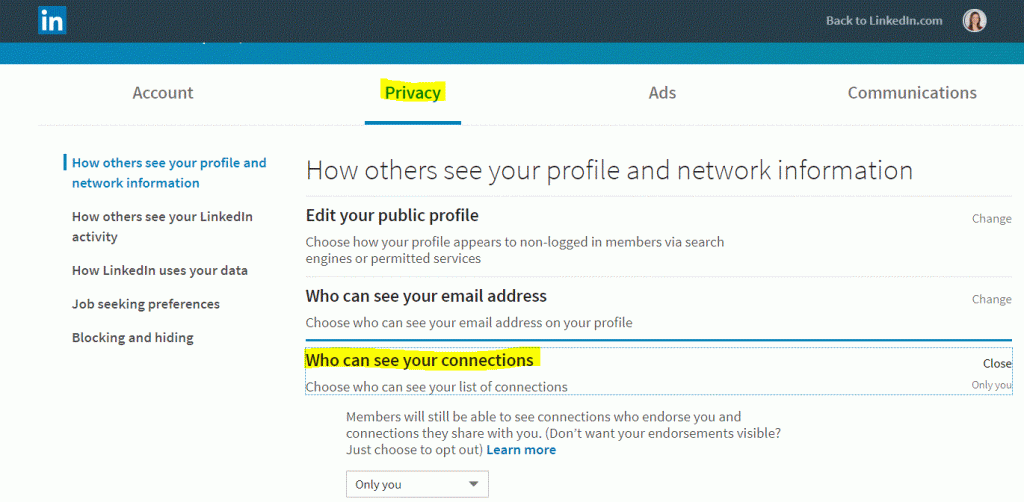This screenshot has height=502, width=1024.
Task: Switch to the Privacy tab
Action: 413,93
